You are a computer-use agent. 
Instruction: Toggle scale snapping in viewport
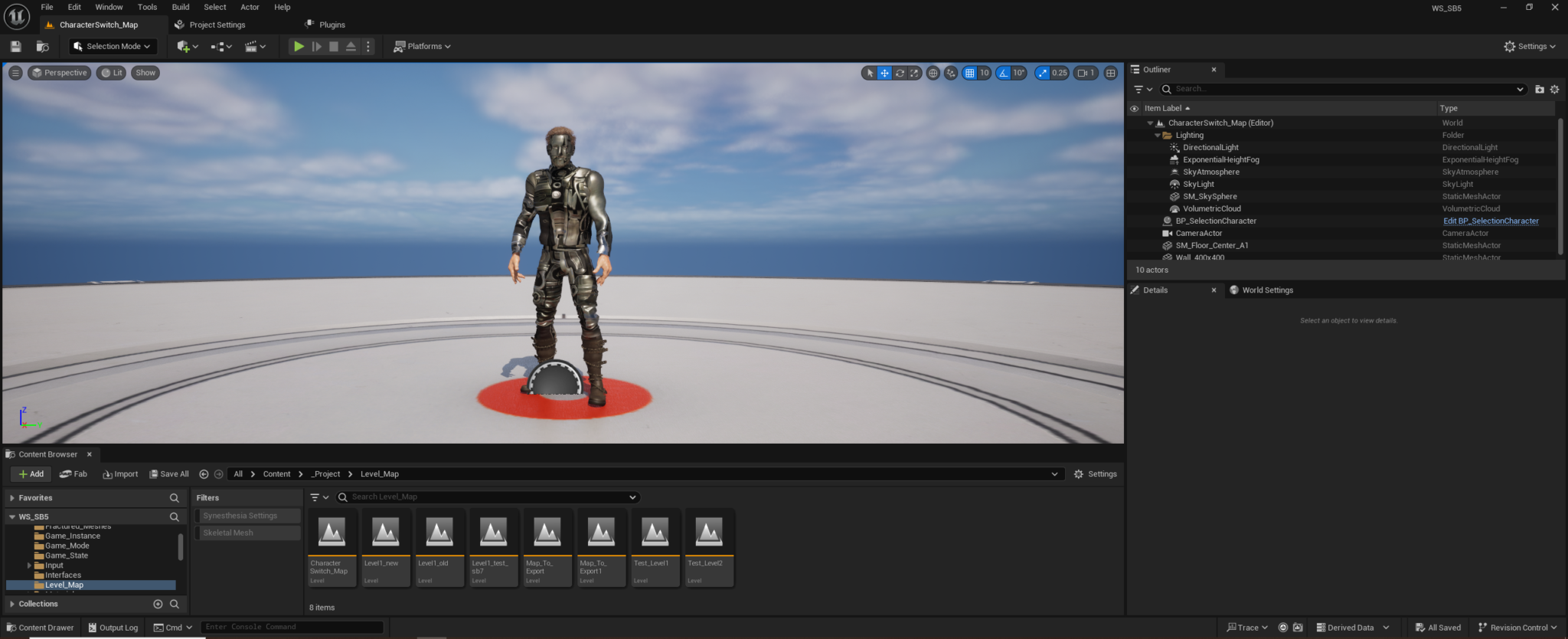point(1042,73)
